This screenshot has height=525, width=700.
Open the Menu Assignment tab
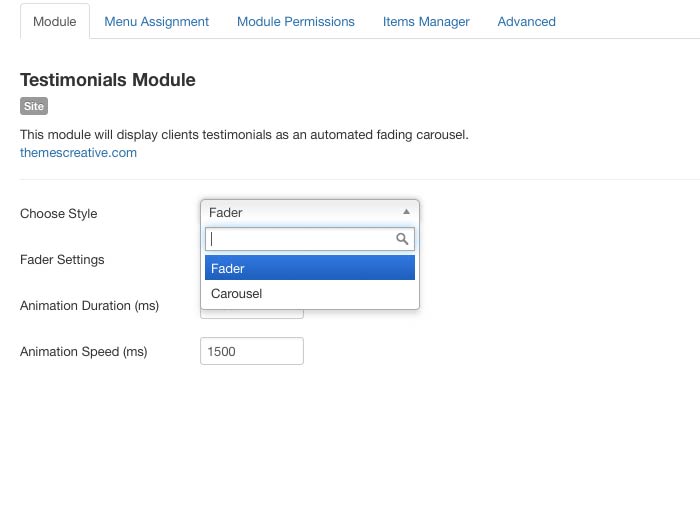click(x=157, y=21)
